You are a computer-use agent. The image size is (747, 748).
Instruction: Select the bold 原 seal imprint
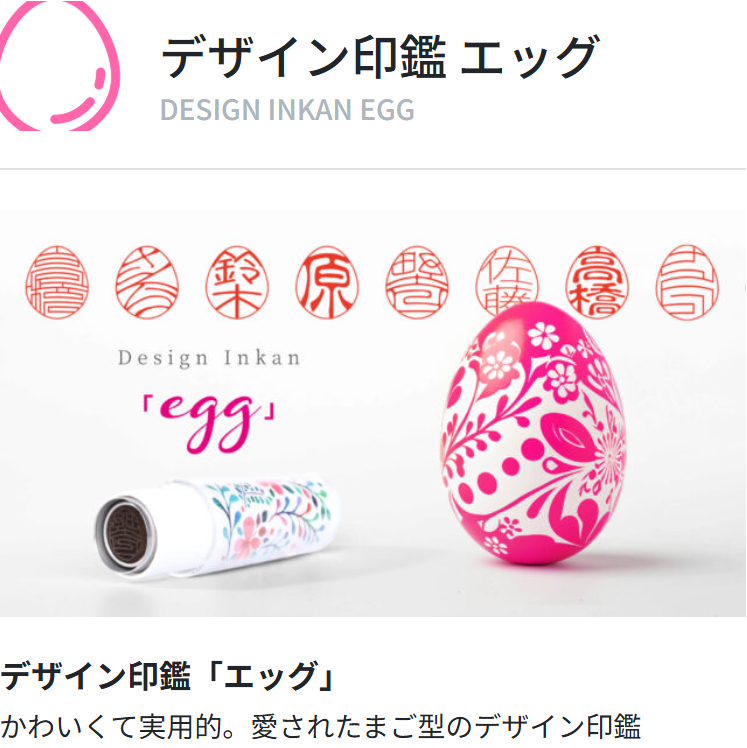(x=327, y=282)
